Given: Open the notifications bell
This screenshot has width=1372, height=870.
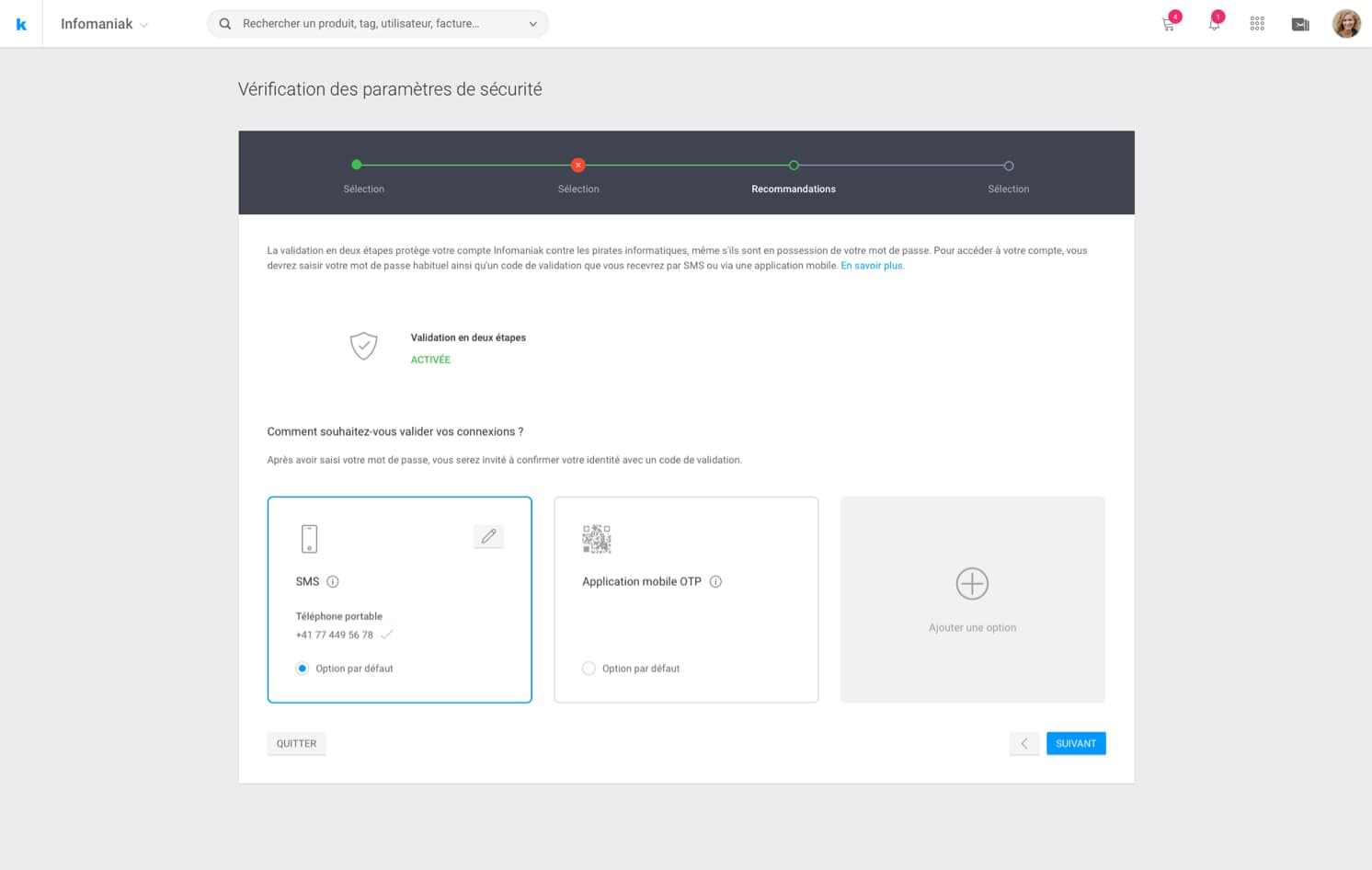Looking at the screenshot, I should click(x=1214, y=25).
